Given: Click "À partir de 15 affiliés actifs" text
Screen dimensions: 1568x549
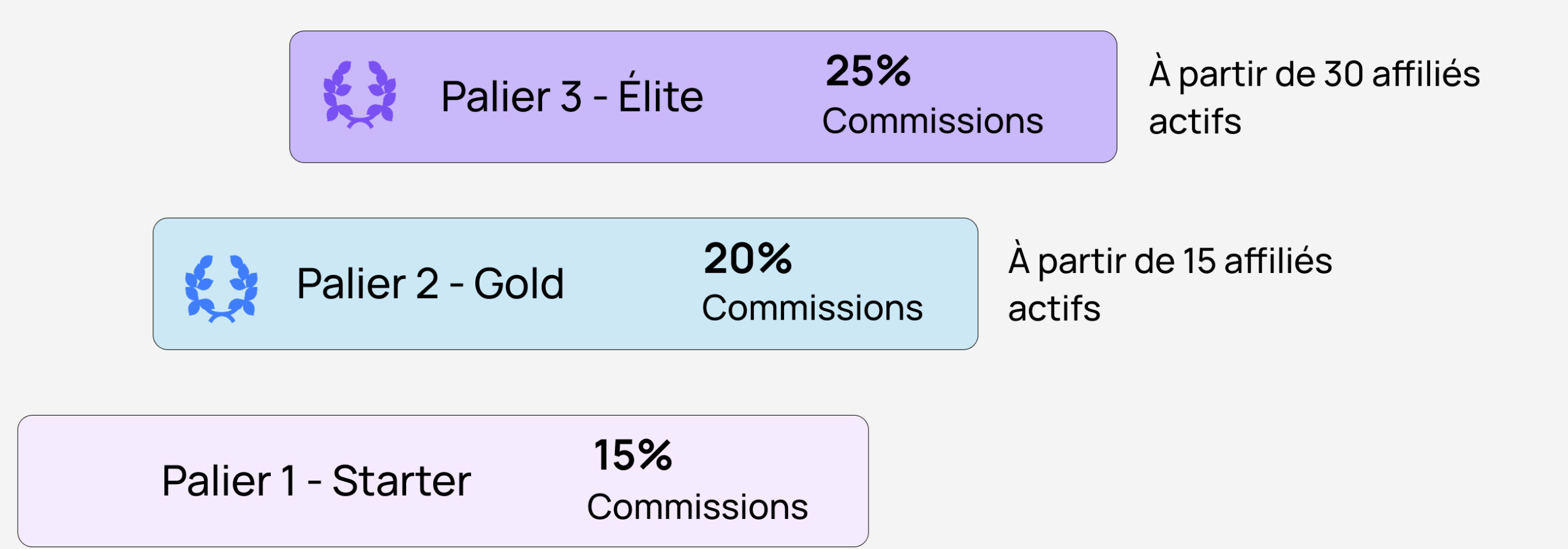Looking at the screenshot, I should click(x=1170, y=285).
